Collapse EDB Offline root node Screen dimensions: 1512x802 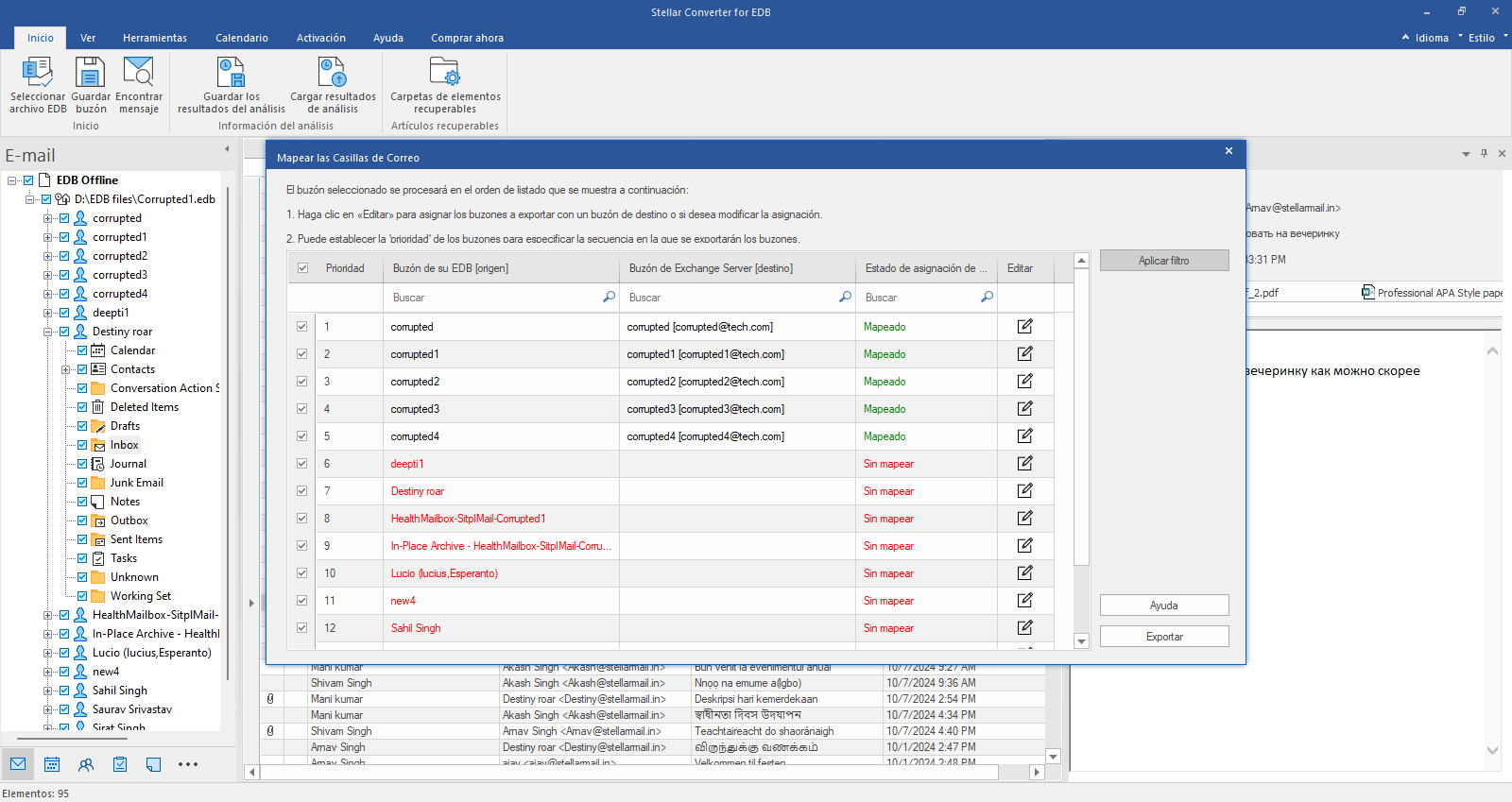tap(11, 180)
